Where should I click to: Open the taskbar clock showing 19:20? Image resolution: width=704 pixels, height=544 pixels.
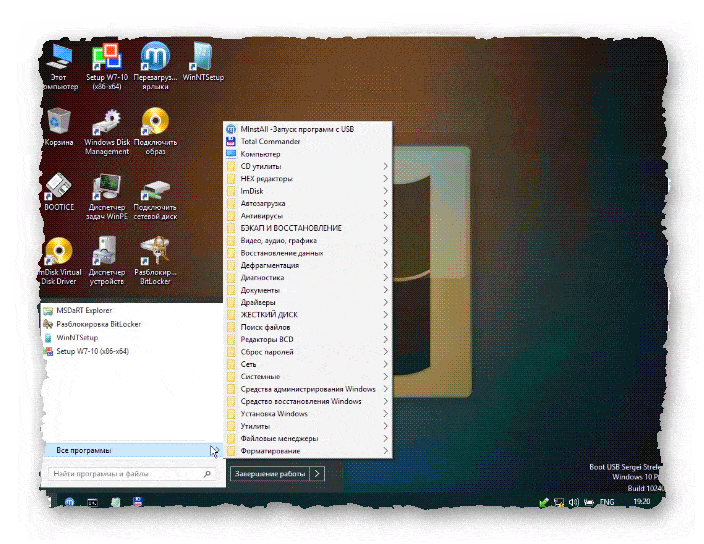point(642,501)
